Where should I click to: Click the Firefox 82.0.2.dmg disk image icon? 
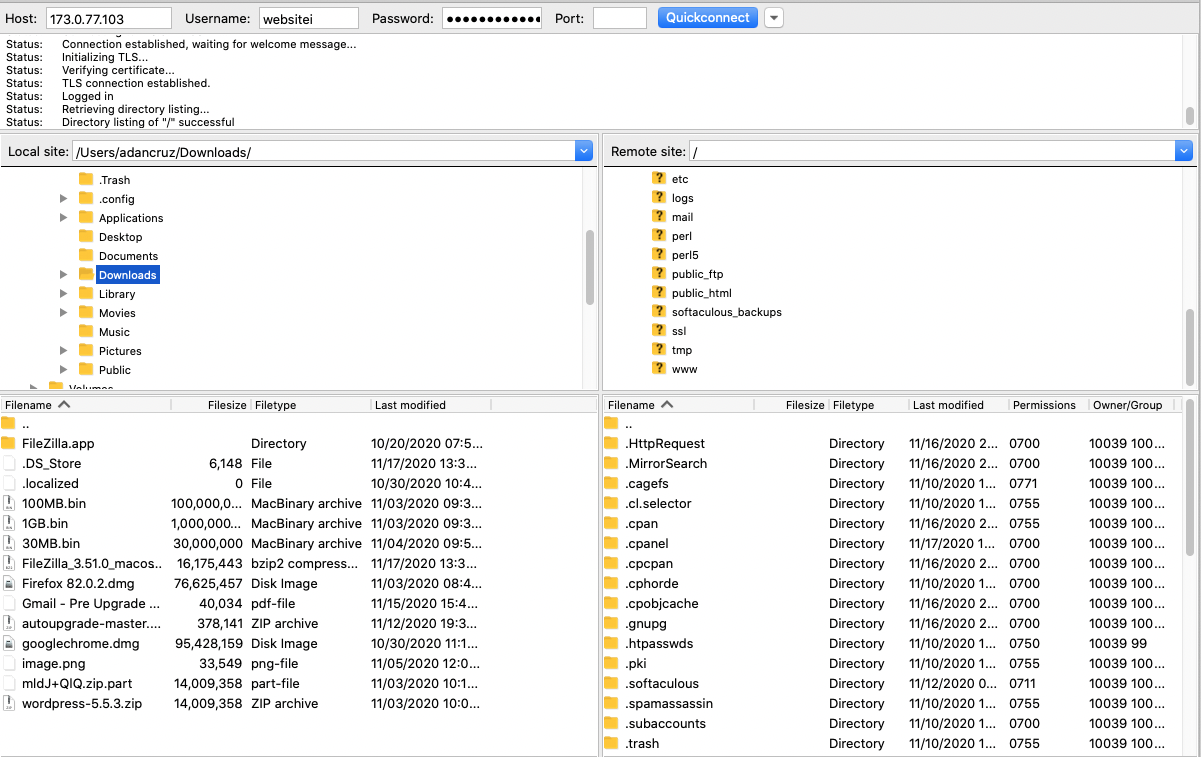[9, 584]
